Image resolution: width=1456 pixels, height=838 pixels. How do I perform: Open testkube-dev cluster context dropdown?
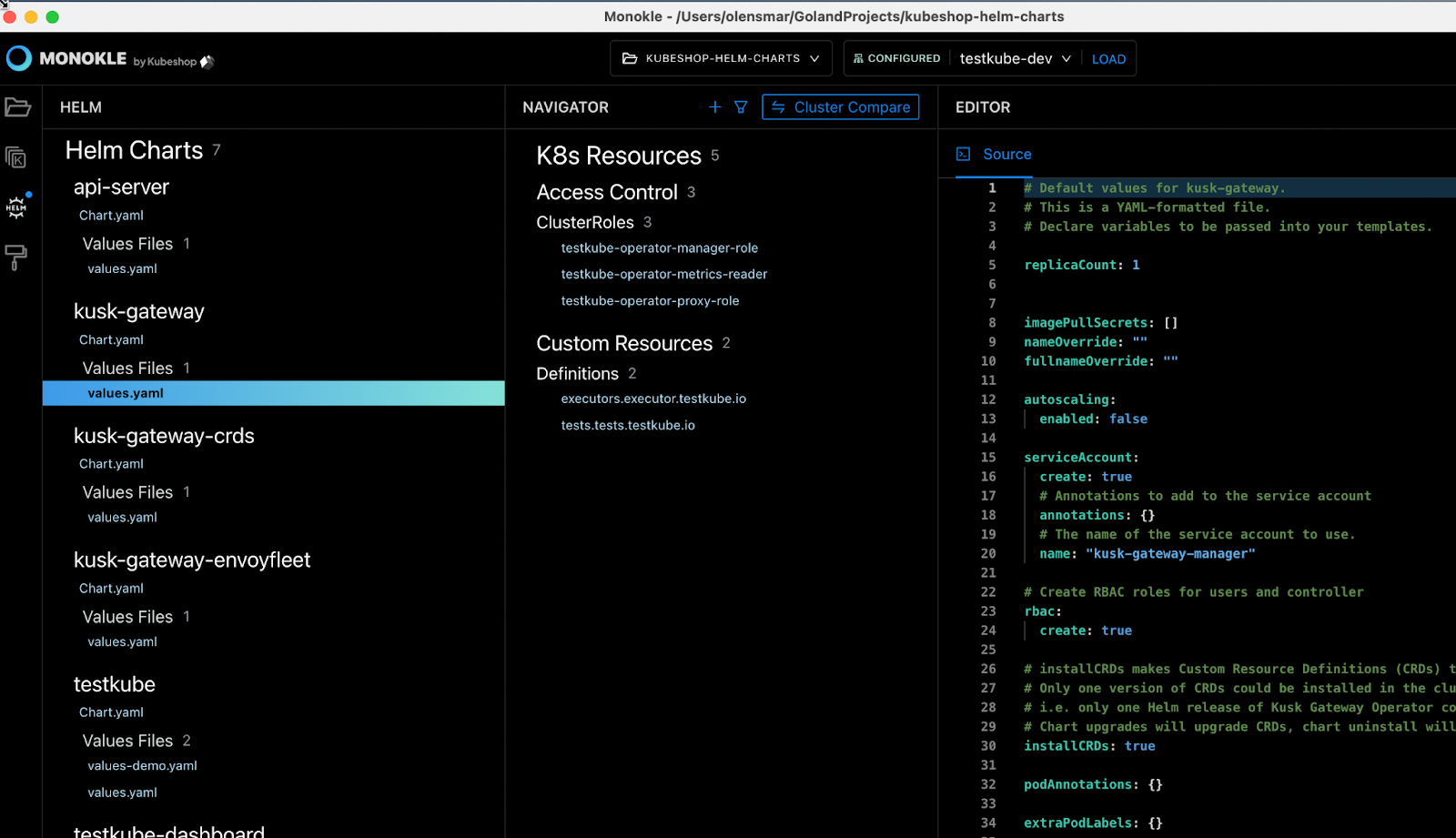click(1015, 58)
